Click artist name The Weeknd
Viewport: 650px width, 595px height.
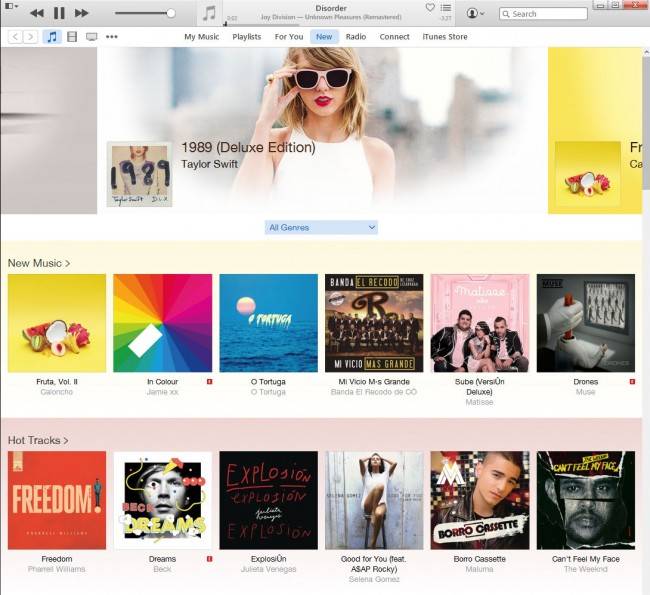pyautogui.click(x=586, y=569)
